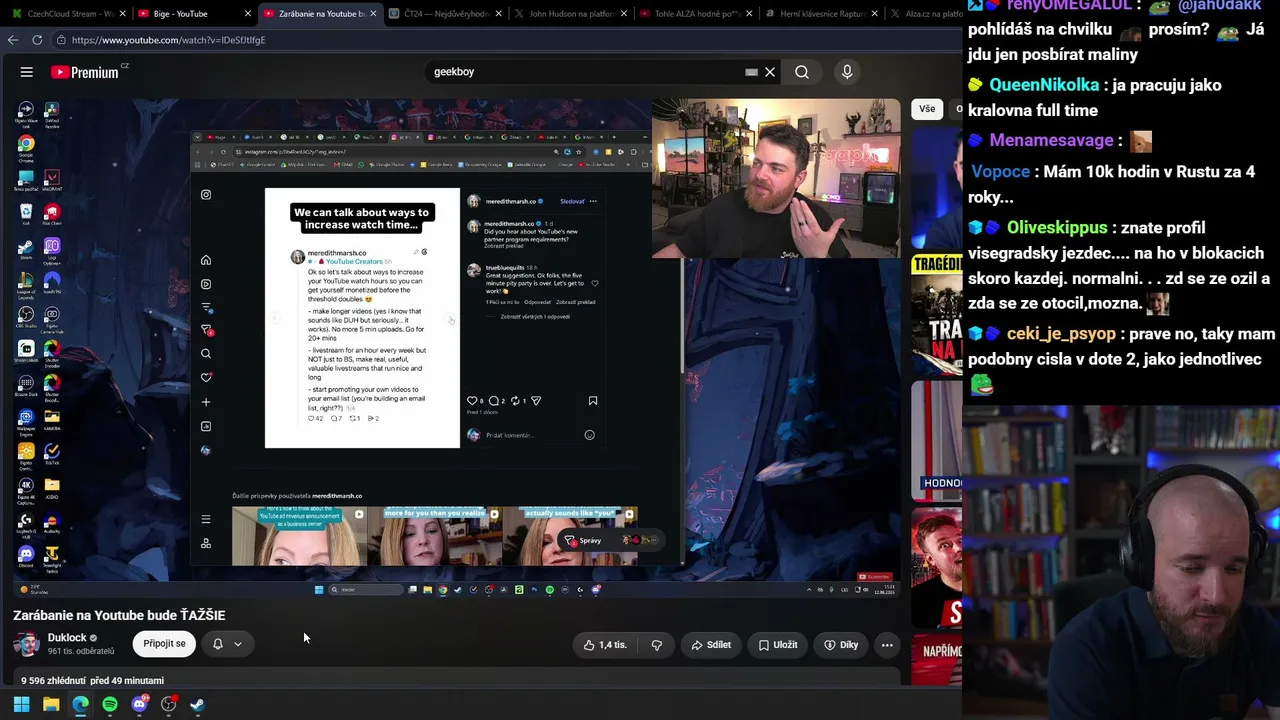The image size is (1280, 720).
Task: Launch Steam from the taskbar
Action: point(198,704)
